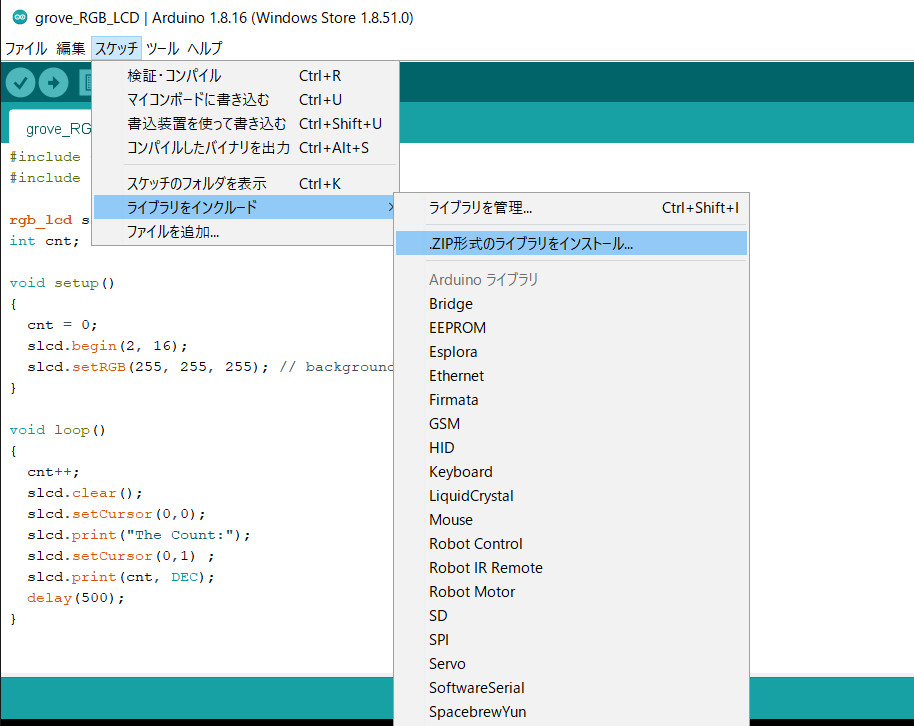
Task: Click コンパイルしたバイナリを出力 menu item
Action: (x=209, y=148)
